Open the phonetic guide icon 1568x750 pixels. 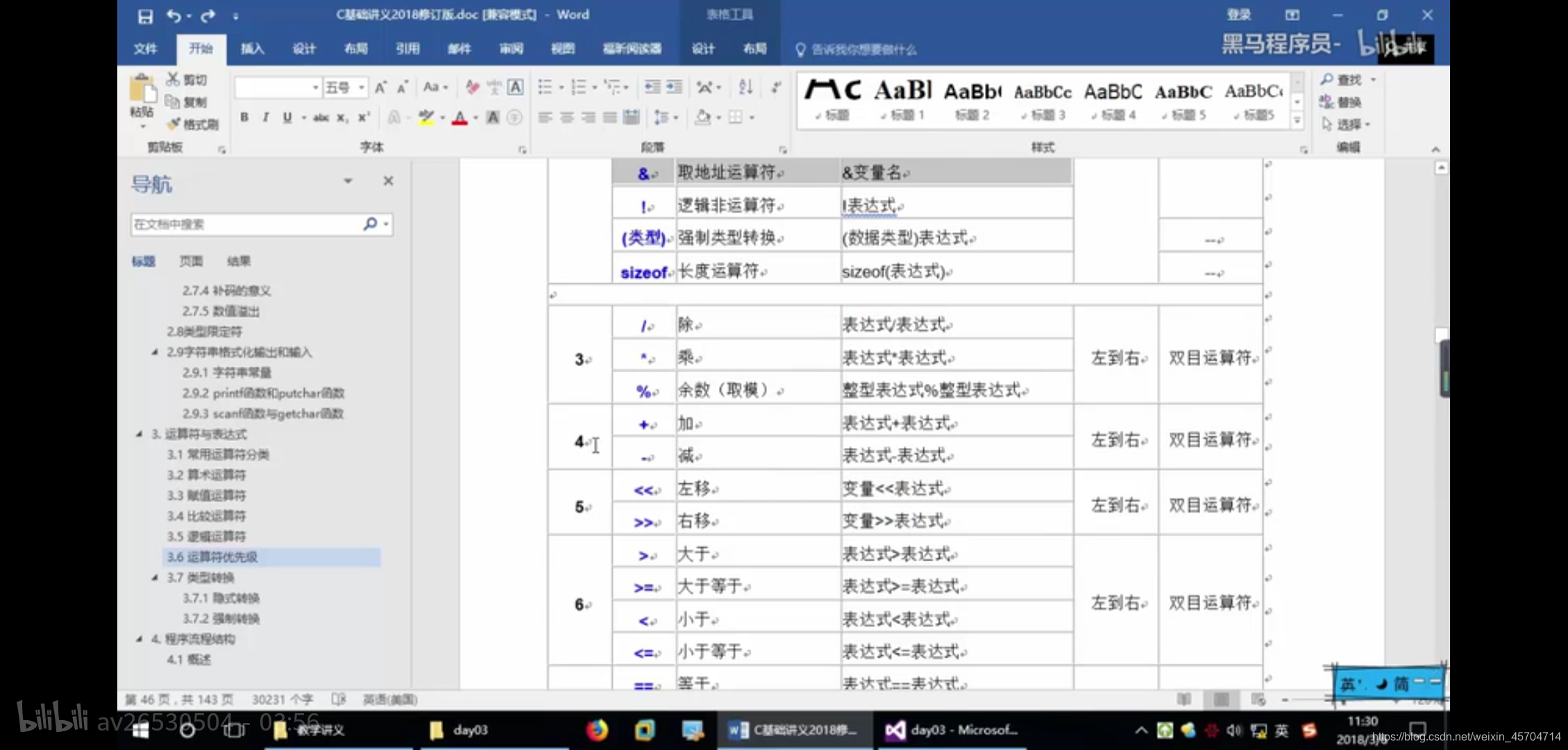(494, 87)
